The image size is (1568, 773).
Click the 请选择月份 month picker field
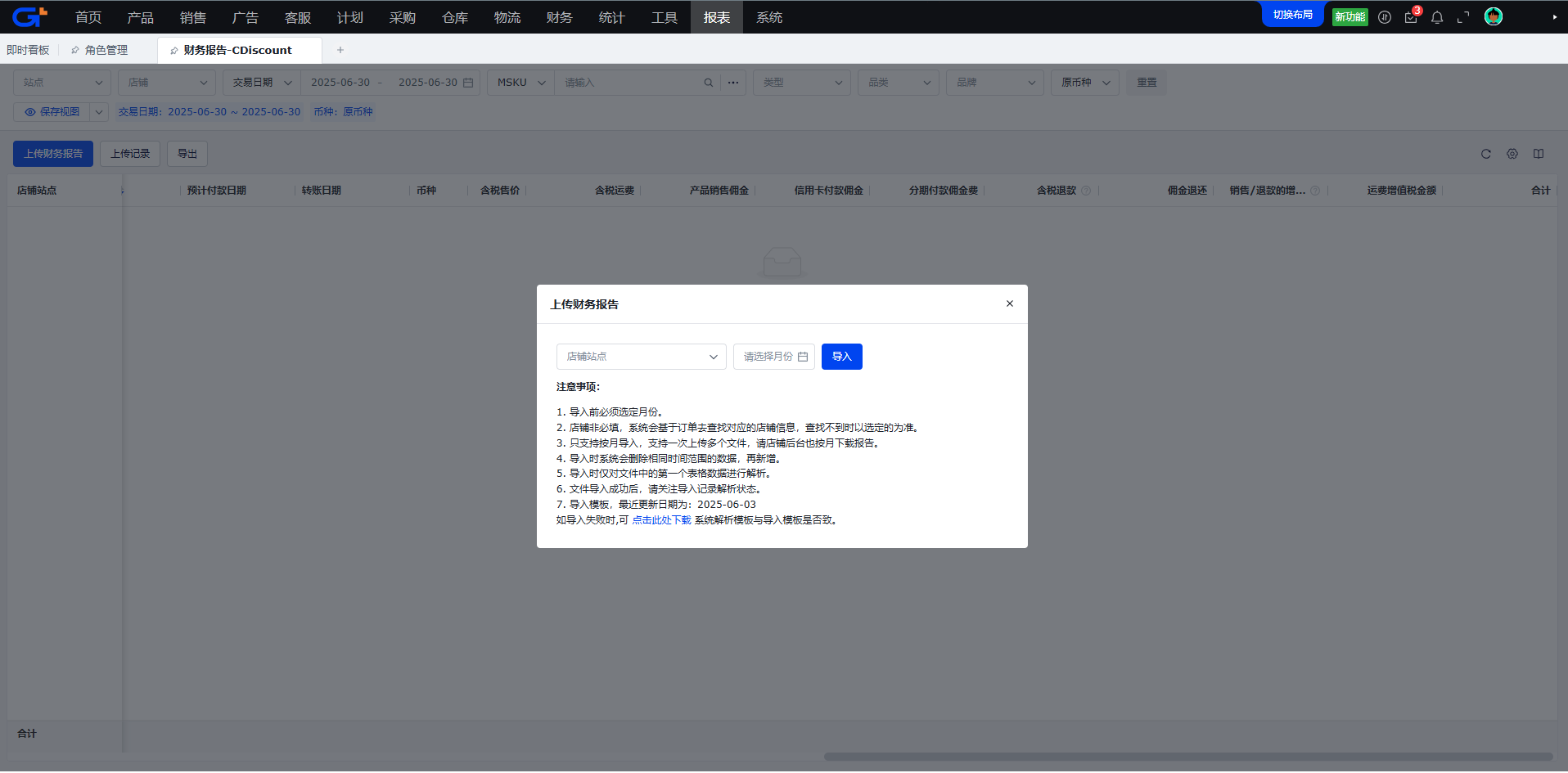774,357
